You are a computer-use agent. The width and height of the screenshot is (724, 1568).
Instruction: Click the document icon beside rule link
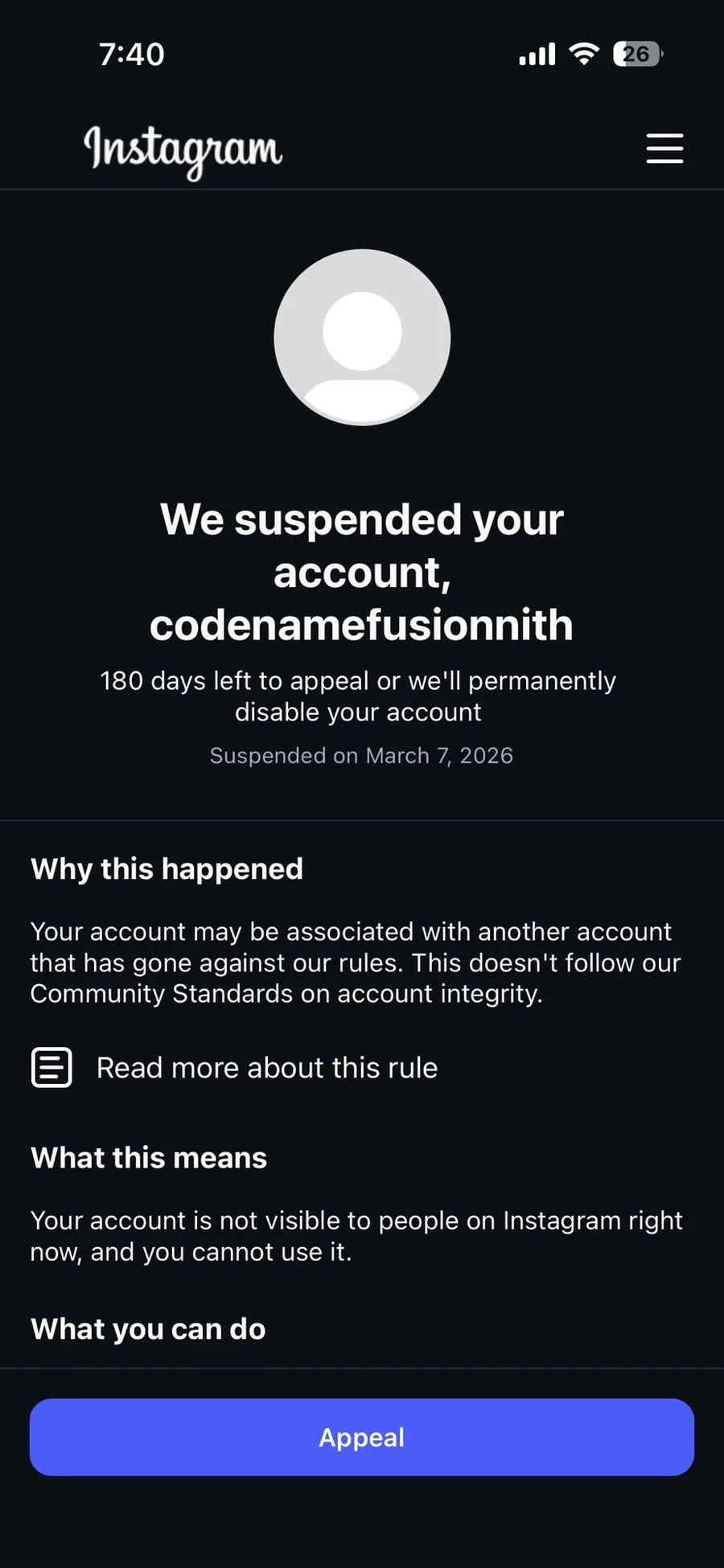51,1067
